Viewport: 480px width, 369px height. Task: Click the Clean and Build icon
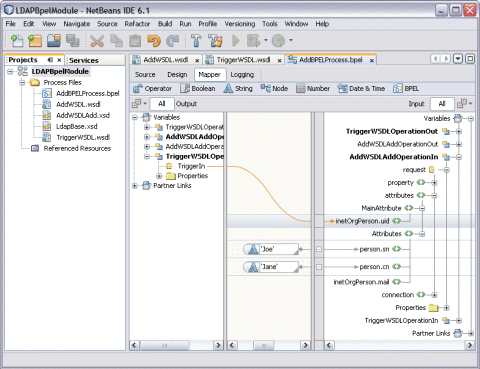tap(215, 41)
